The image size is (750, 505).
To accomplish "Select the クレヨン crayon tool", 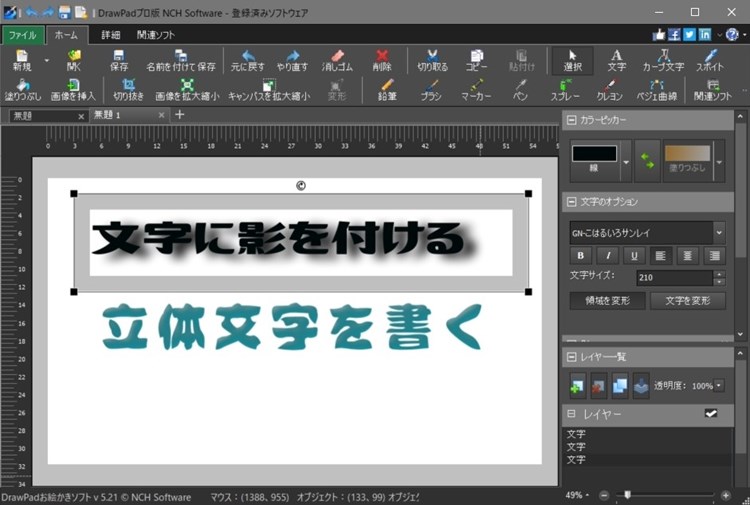I will click(609, 90).
